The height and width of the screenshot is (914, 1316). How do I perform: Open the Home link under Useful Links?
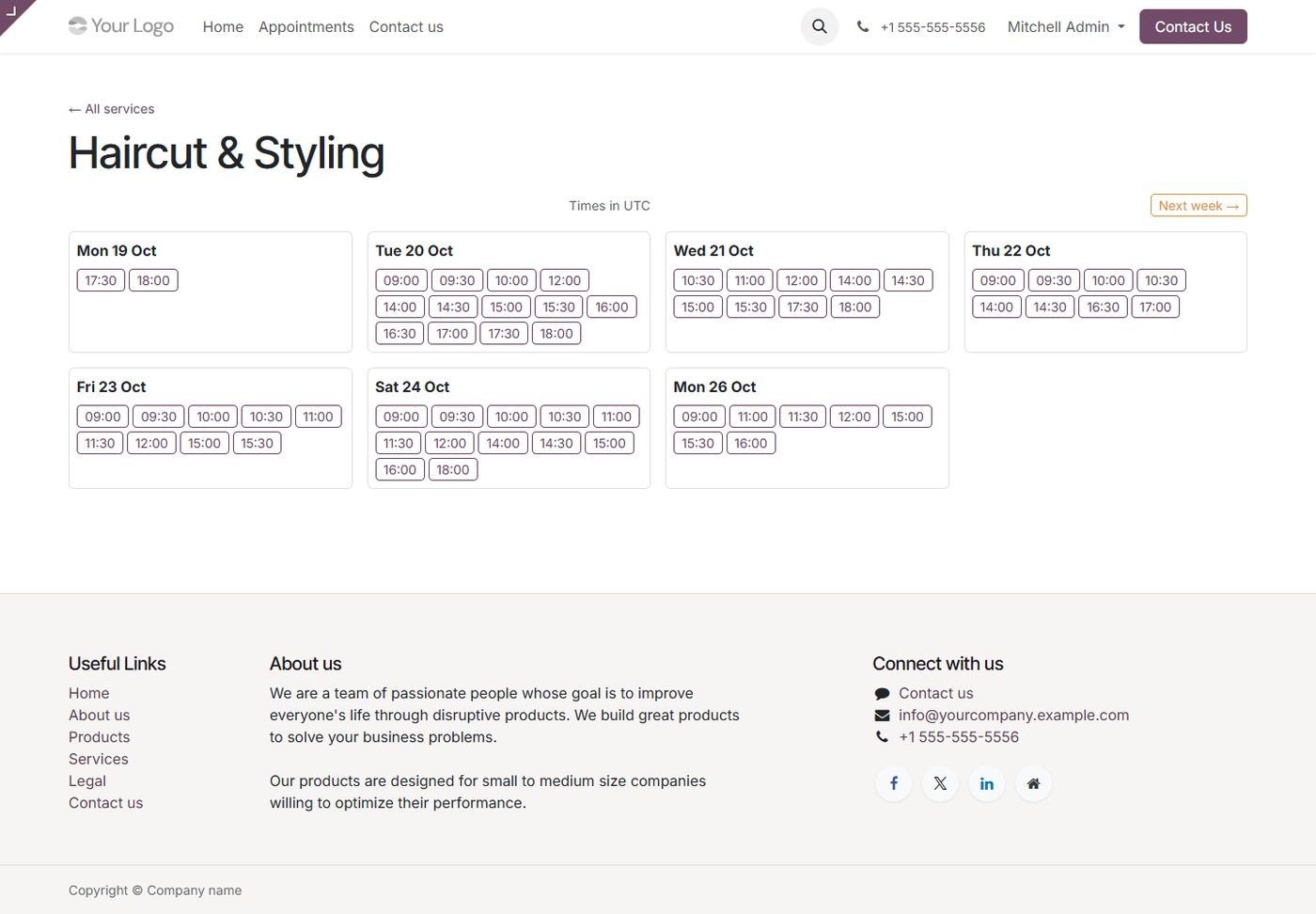pyautogui.click(x=89, y=693)
